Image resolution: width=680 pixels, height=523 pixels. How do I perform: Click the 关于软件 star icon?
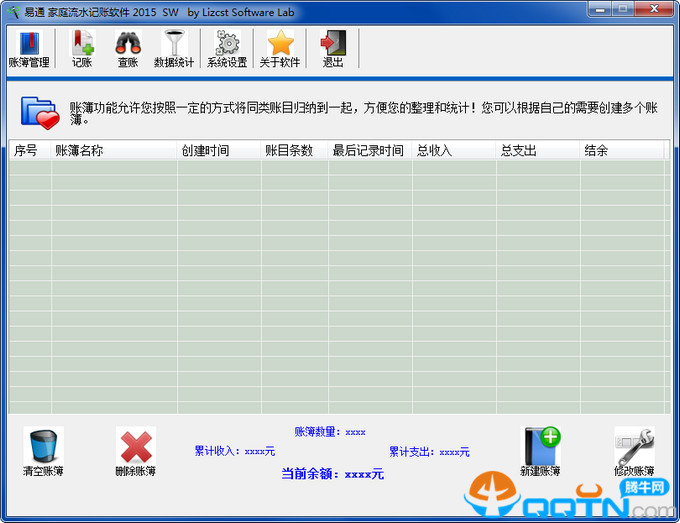point(280,48)
